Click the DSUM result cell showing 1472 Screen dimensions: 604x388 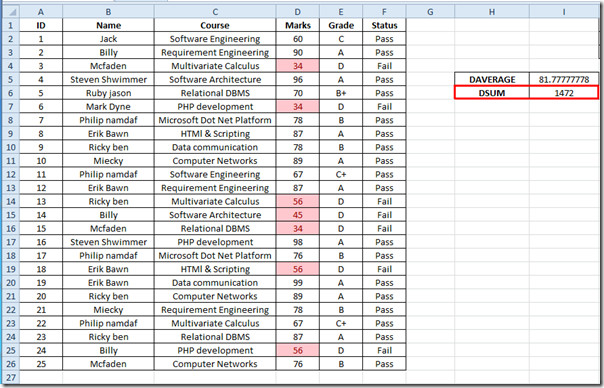pyautogui.click(x=564, y=93)
